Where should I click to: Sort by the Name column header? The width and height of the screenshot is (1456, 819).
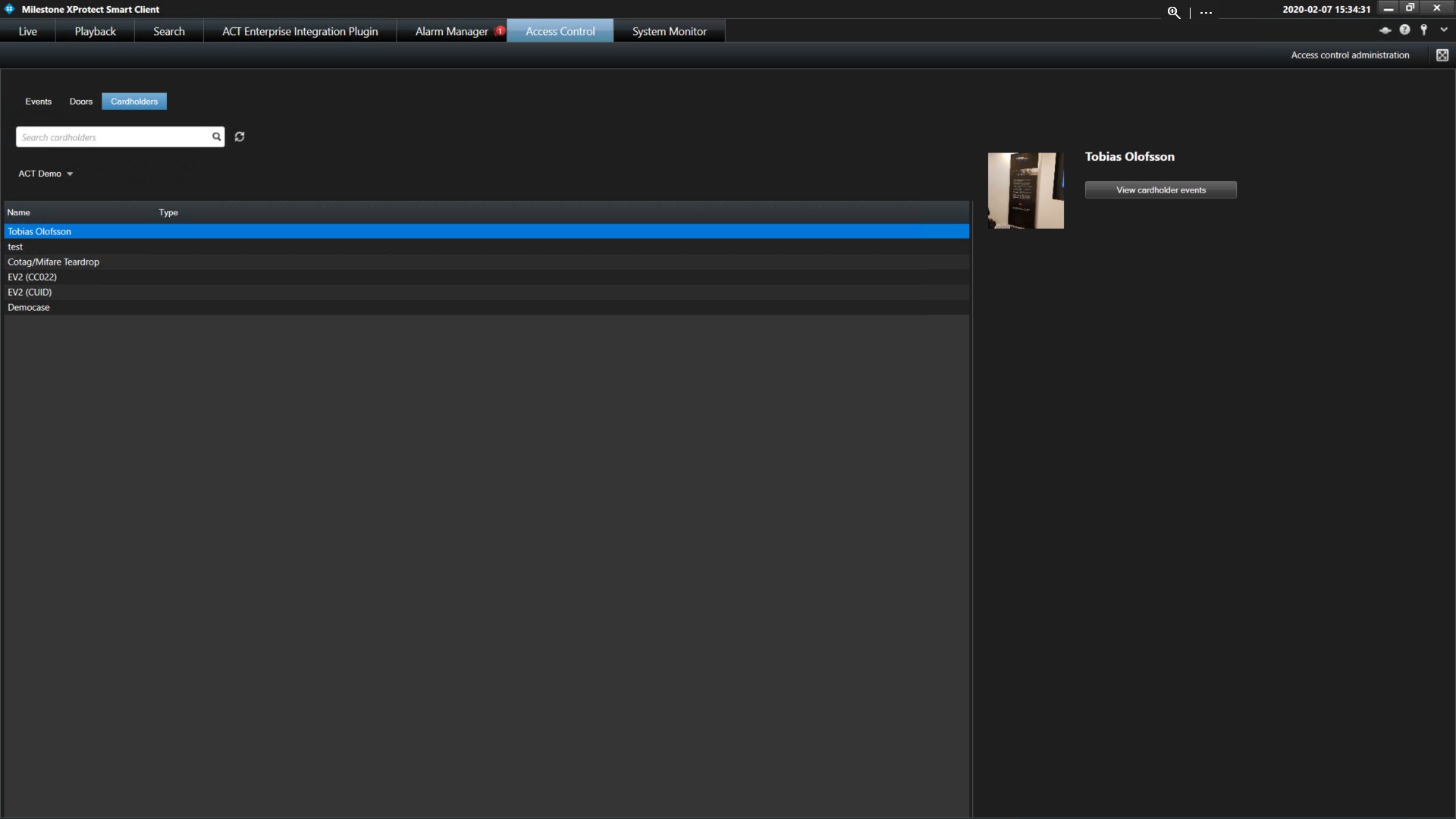click(x=19, y=212)
